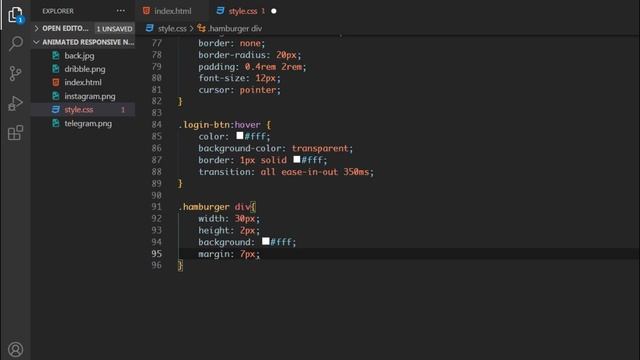The height and width of the screenshot is (360, 640).
Task: Click 'ease-in-out' in the transition line
Action: click(x=309, y=172)
